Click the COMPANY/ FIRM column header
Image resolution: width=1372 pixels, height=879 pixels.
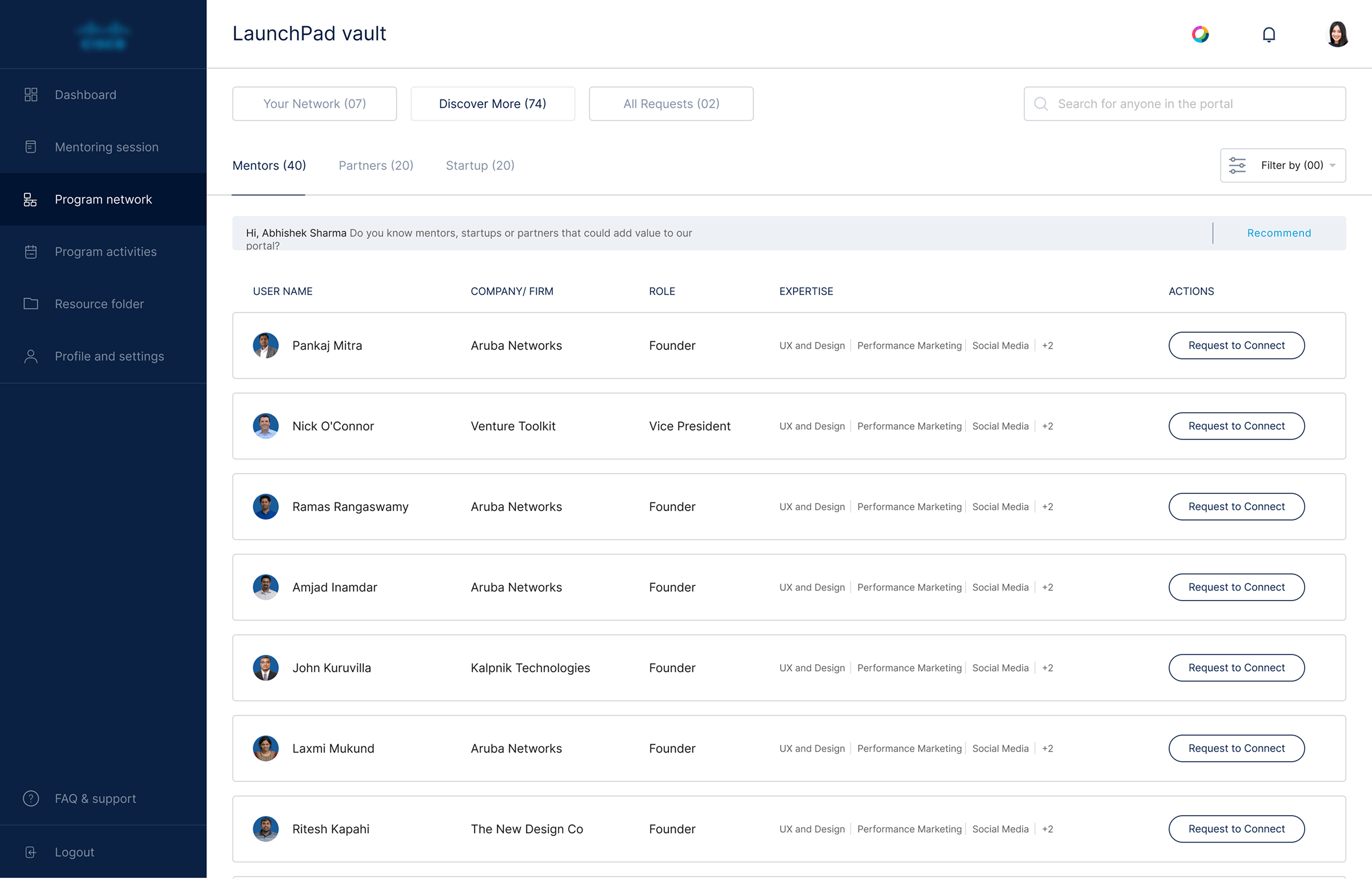pos(512,291)
